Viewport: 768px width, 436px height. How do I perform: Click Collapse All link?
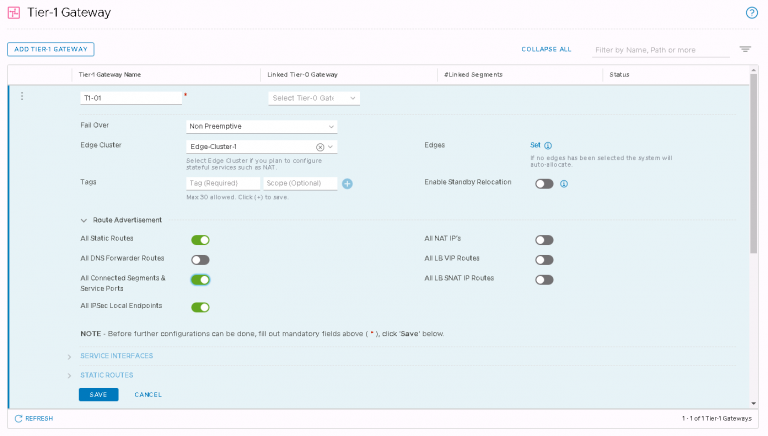point(546,49)
